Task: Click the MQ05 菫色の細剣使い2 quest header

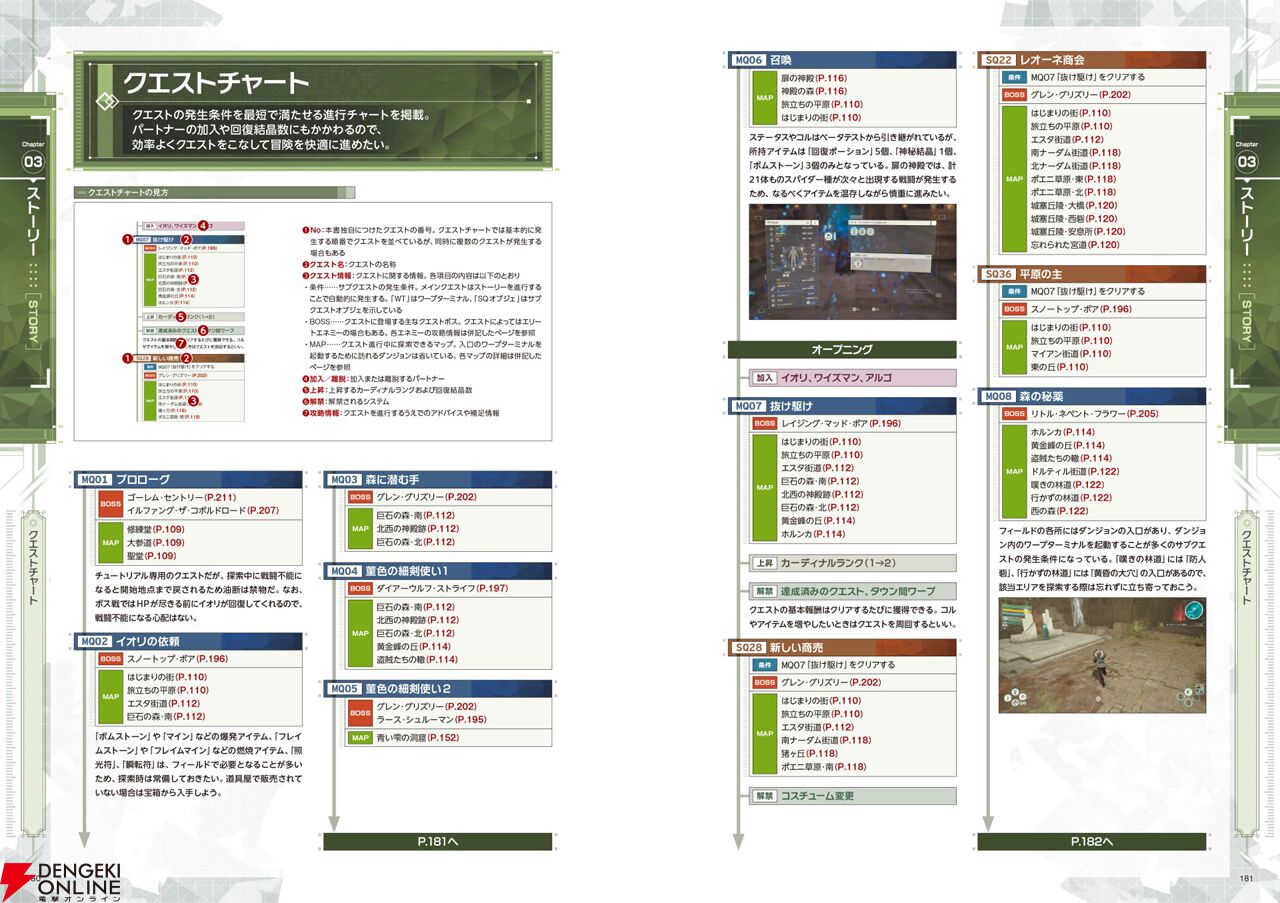Action: [x=437, y=688]
